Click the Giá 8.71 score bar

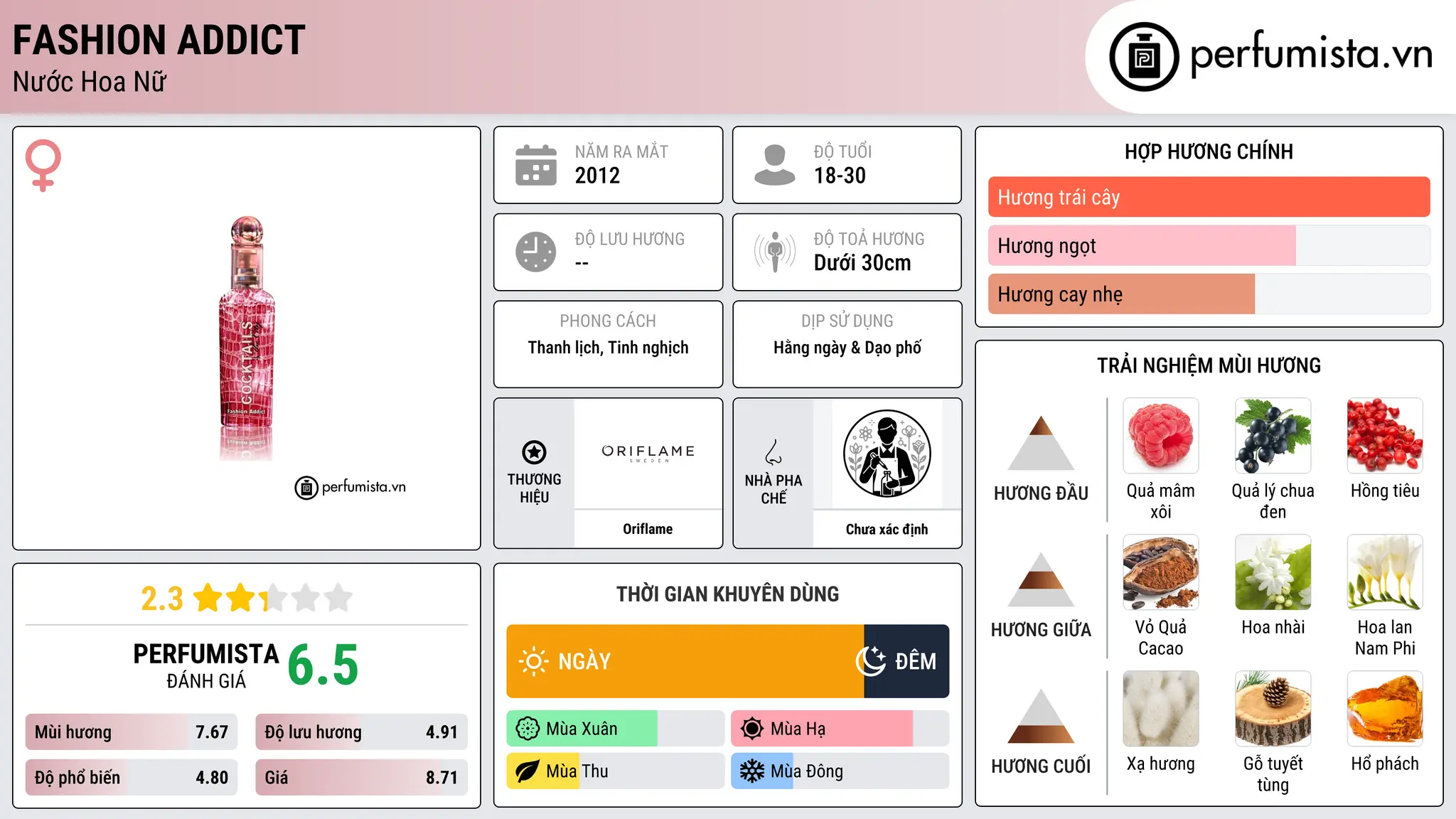[x=361, y=777]
